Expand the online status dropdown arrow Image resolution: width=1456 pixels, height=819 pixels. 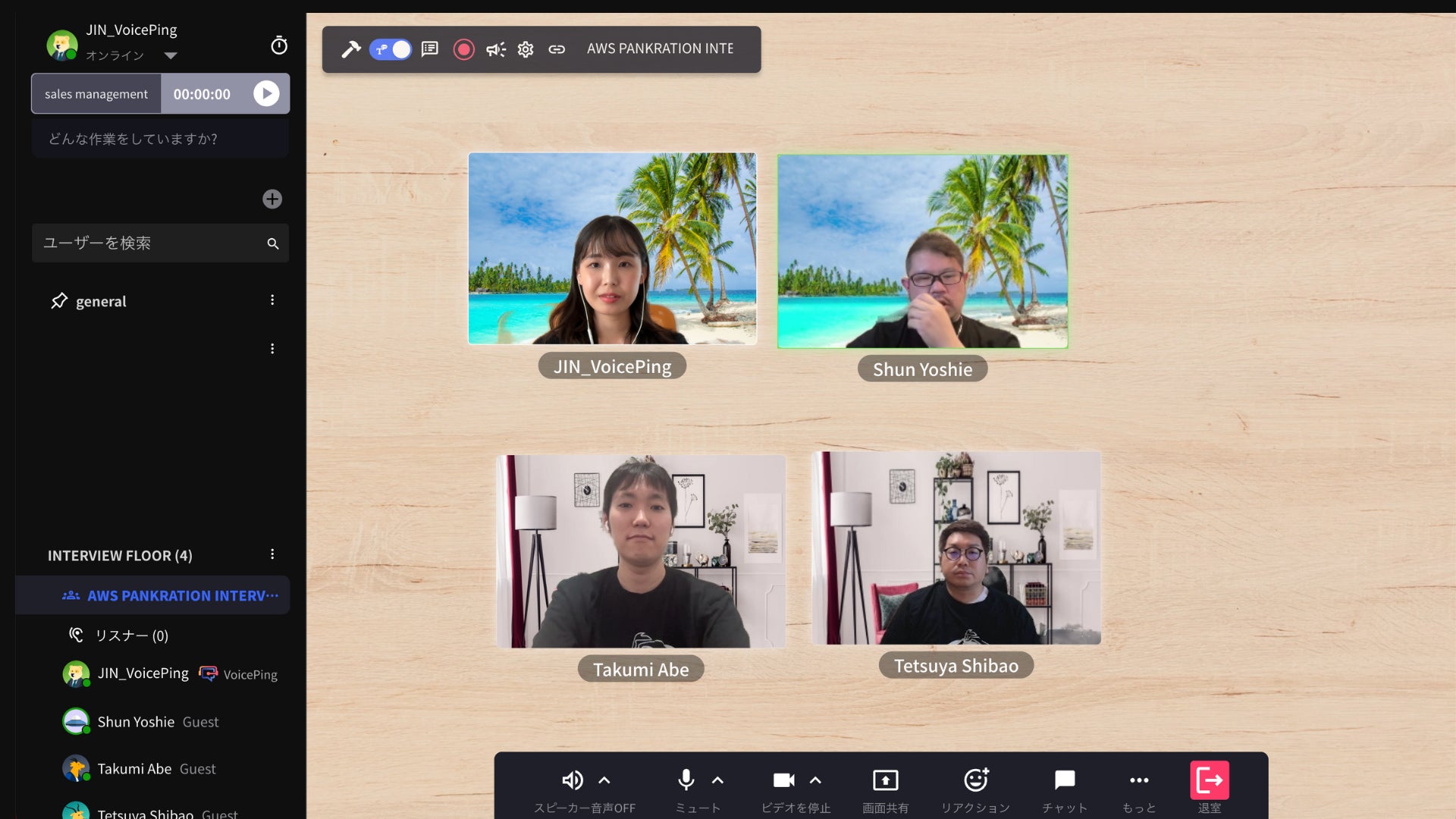click(171, 55)
